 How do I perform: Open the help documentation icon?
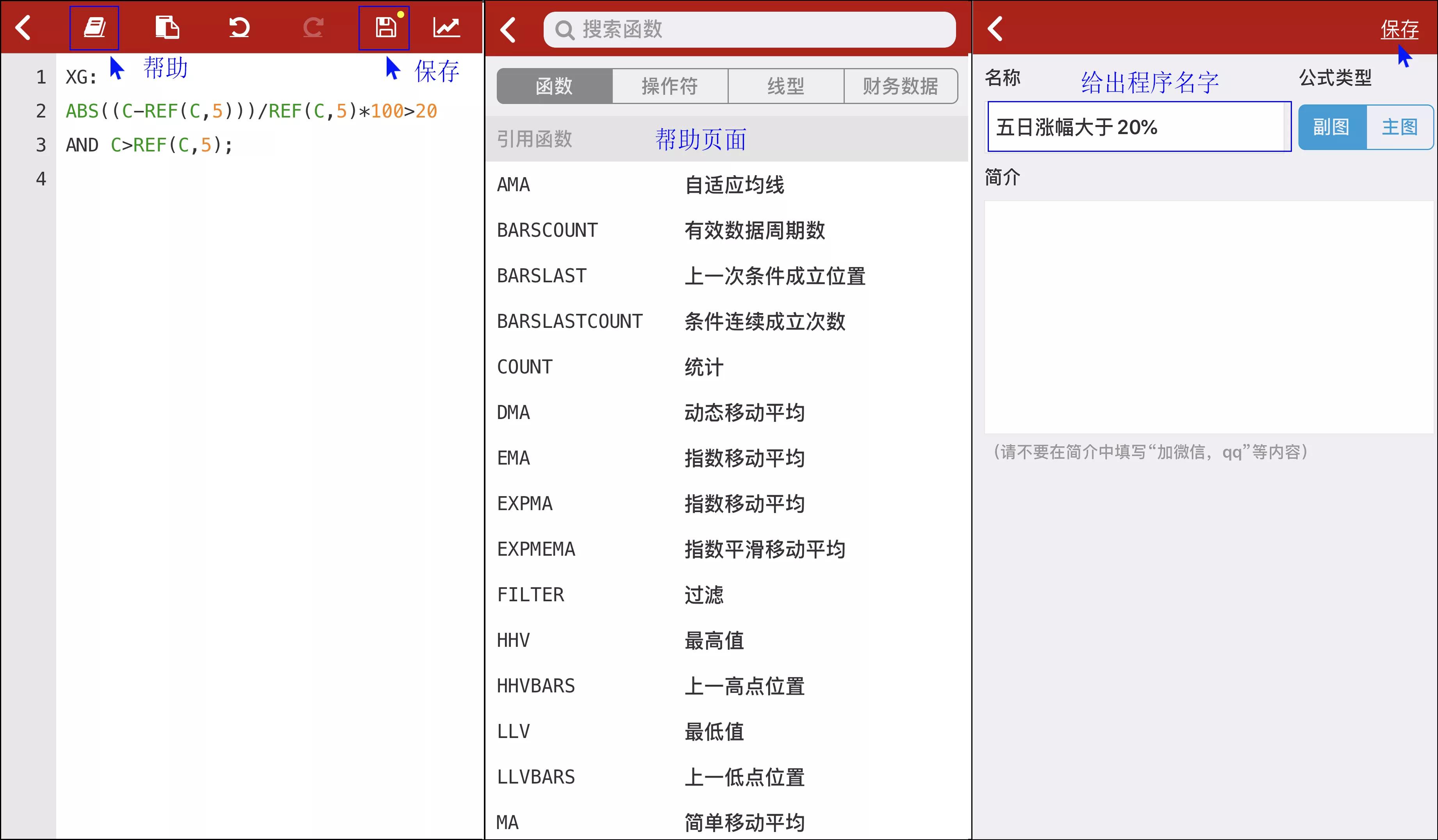coord(94,27)
